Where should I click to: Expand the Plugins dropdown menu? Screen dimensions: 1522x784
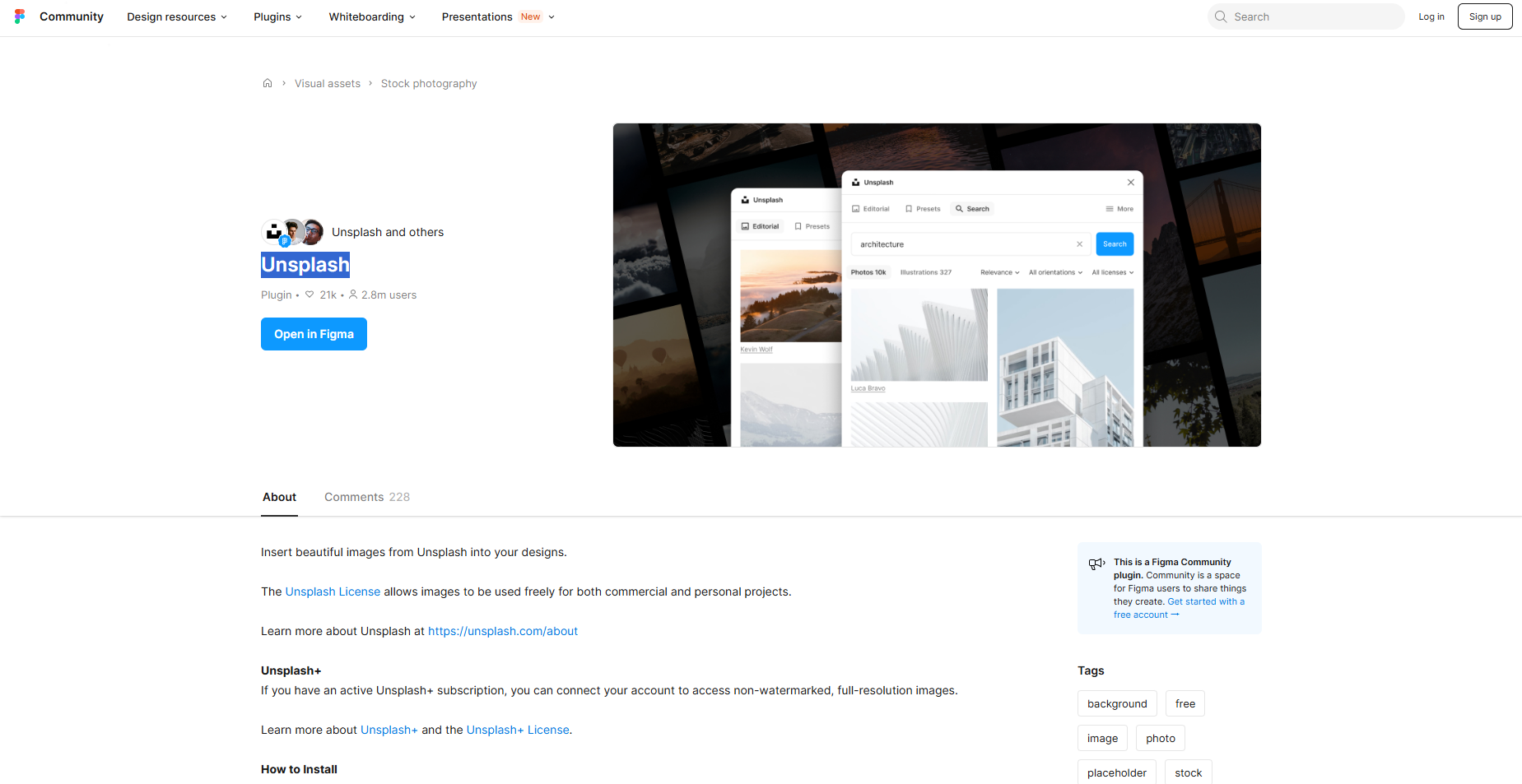[278, 16]
